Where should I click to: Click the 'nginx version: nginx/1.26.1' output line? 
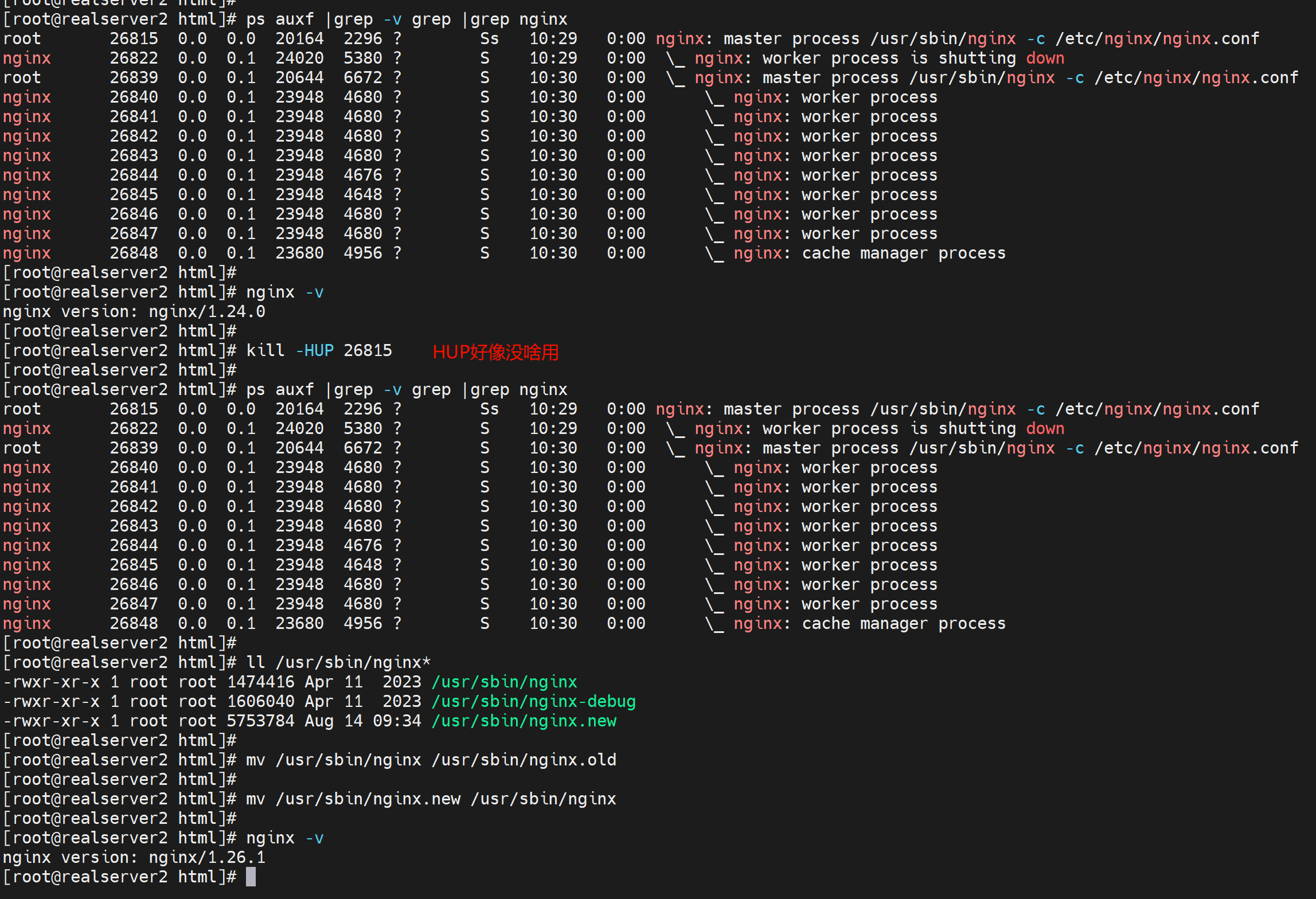(x=134, y=857)
